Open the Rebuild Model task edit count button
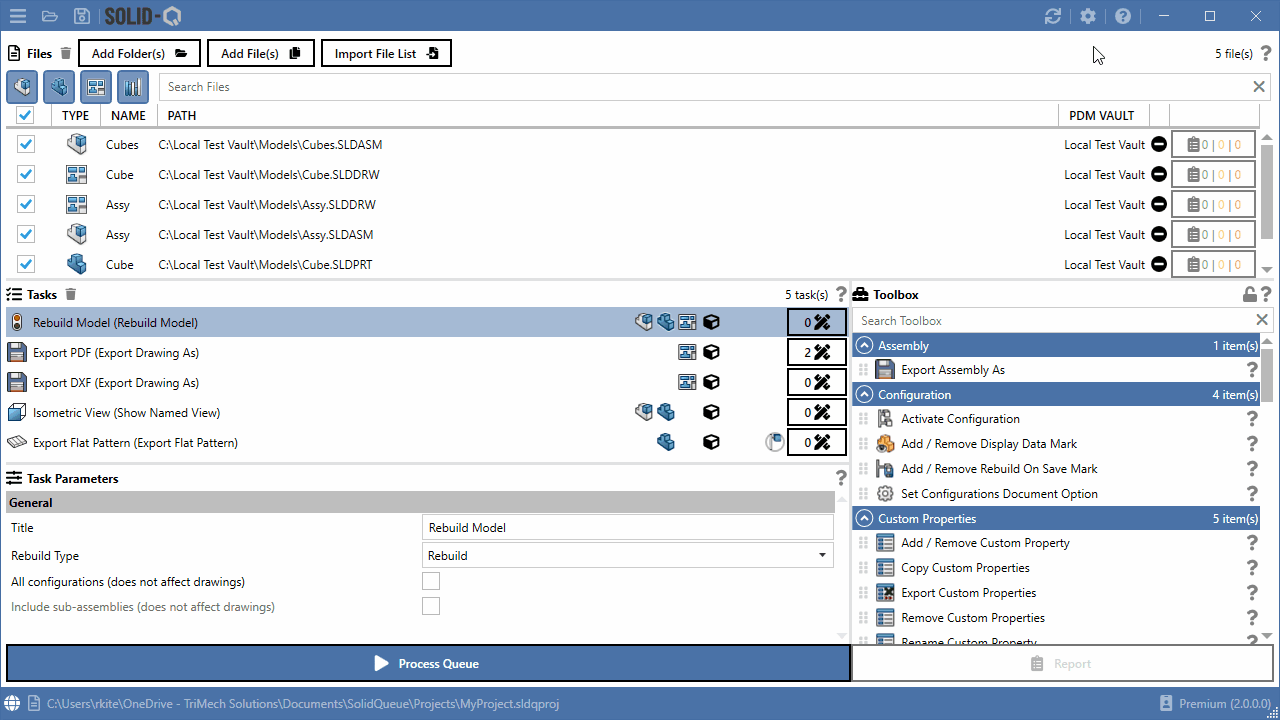Screen dimensions: 1280x720 pyautogui.click(x=817, y=322)
